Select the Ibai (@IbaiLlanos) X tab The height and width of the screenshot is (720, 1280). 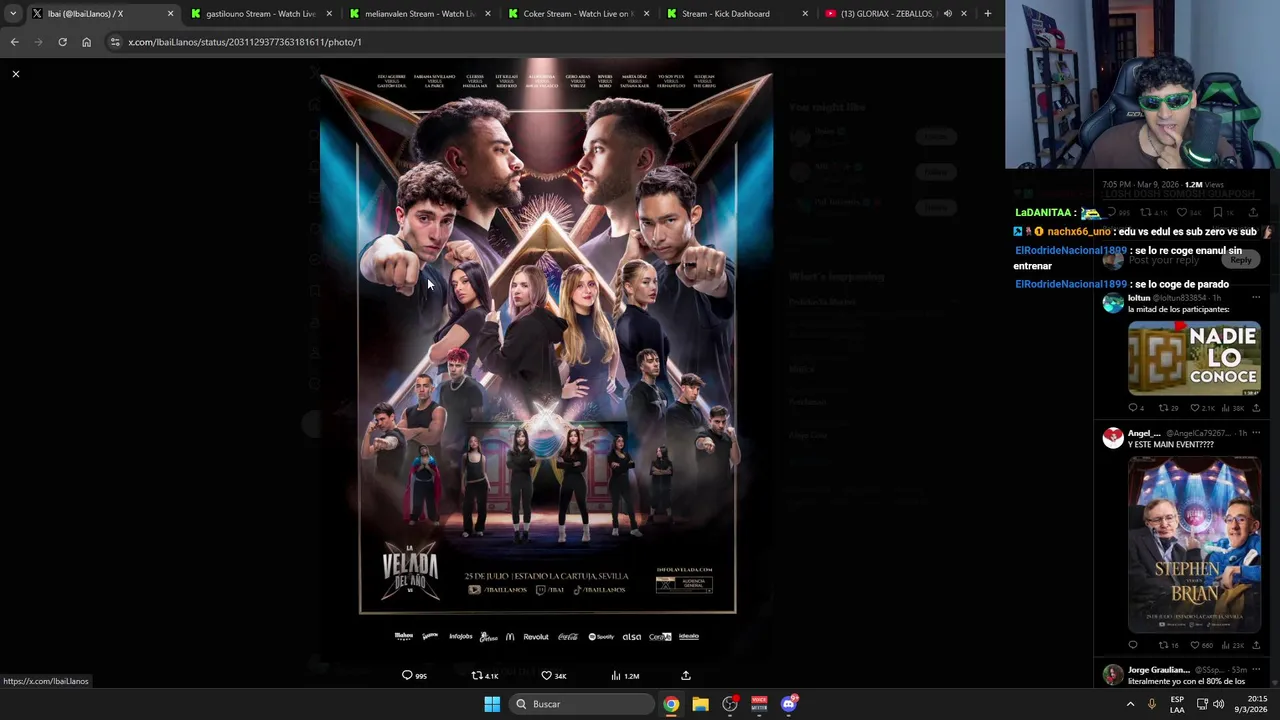point(102,14)
